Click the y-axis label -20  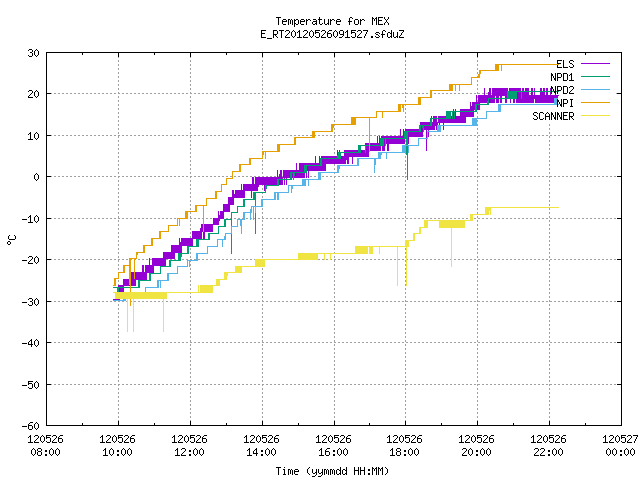[x=31, y=260]
